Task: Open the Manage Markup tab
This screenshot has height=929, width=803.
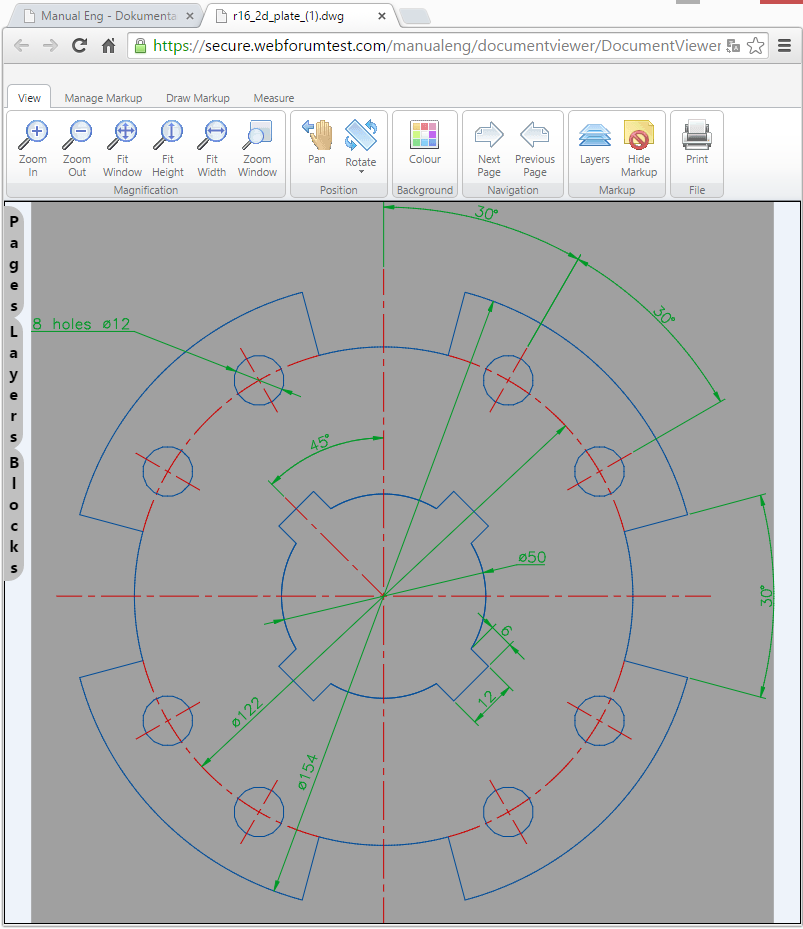Action: coord(103,98)
